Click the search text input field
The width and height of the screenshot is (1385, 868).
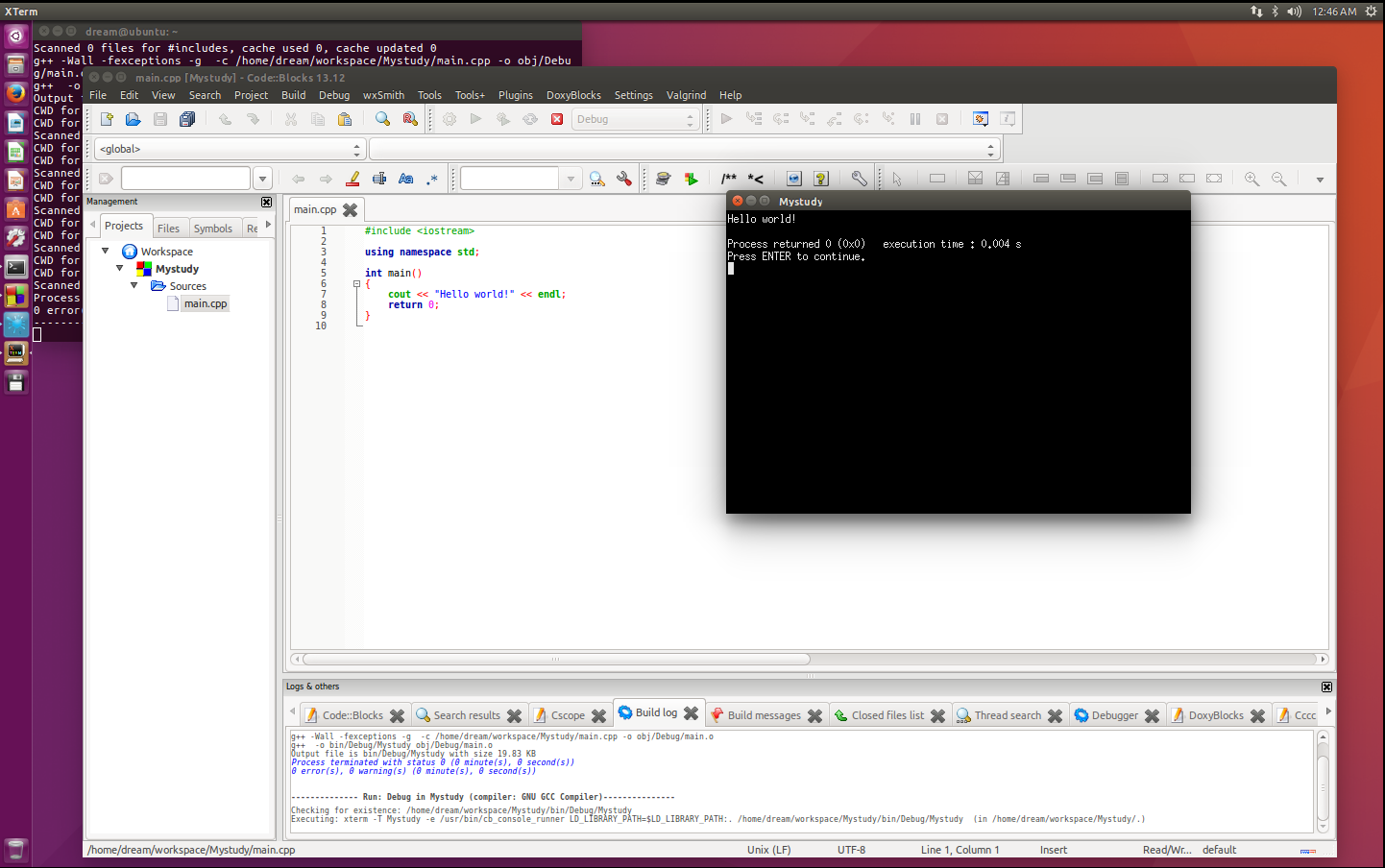click(x=185, y=179)
